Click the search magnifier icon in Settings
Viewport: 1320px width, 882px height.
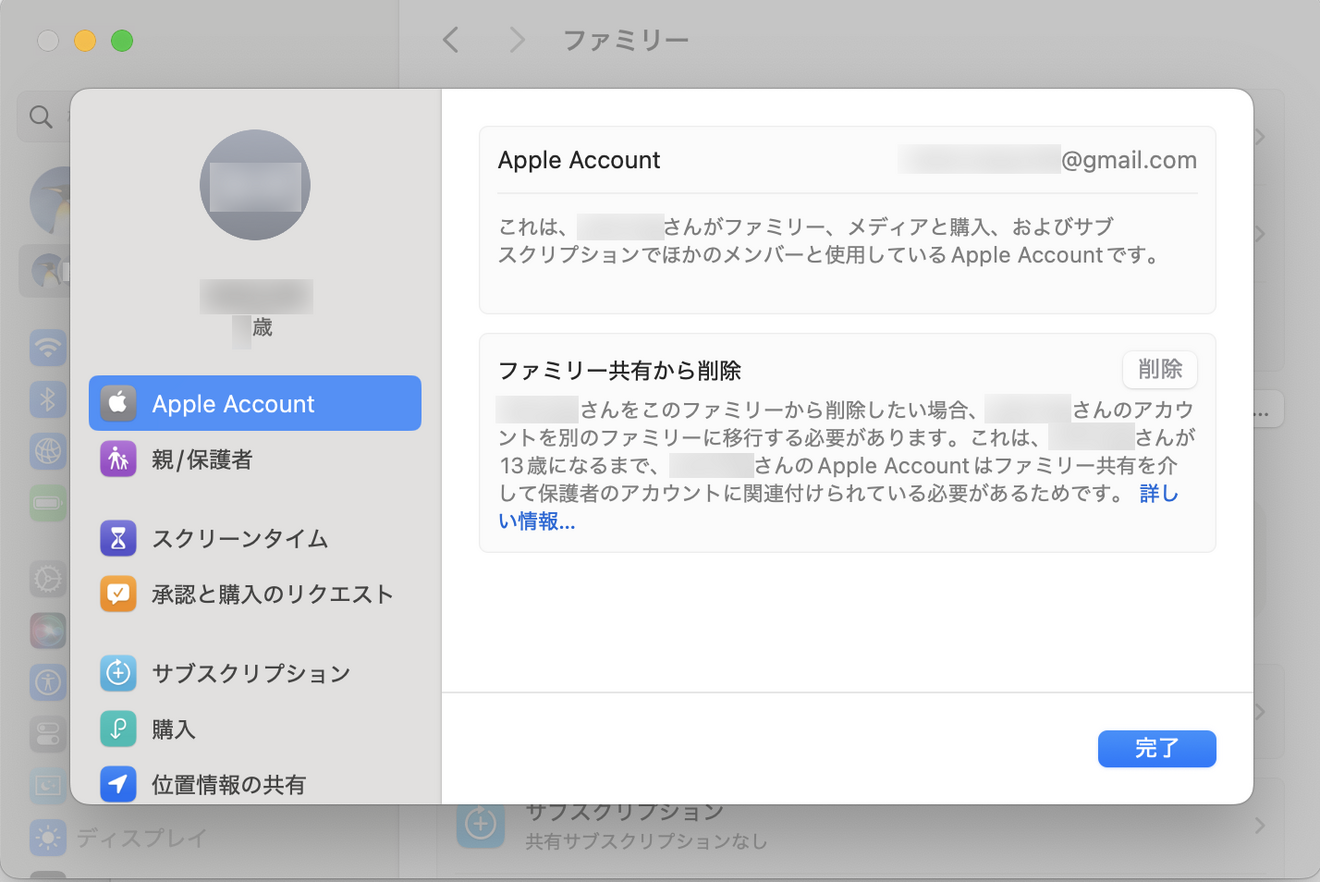point(41,117)
